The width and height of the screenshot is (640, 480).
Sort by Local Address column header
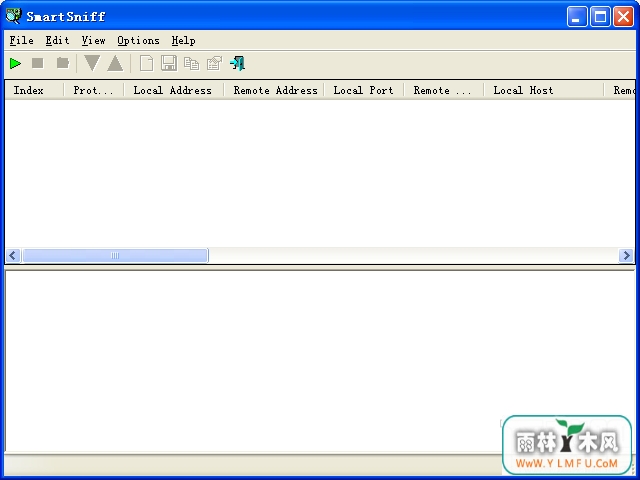[173, 90]
